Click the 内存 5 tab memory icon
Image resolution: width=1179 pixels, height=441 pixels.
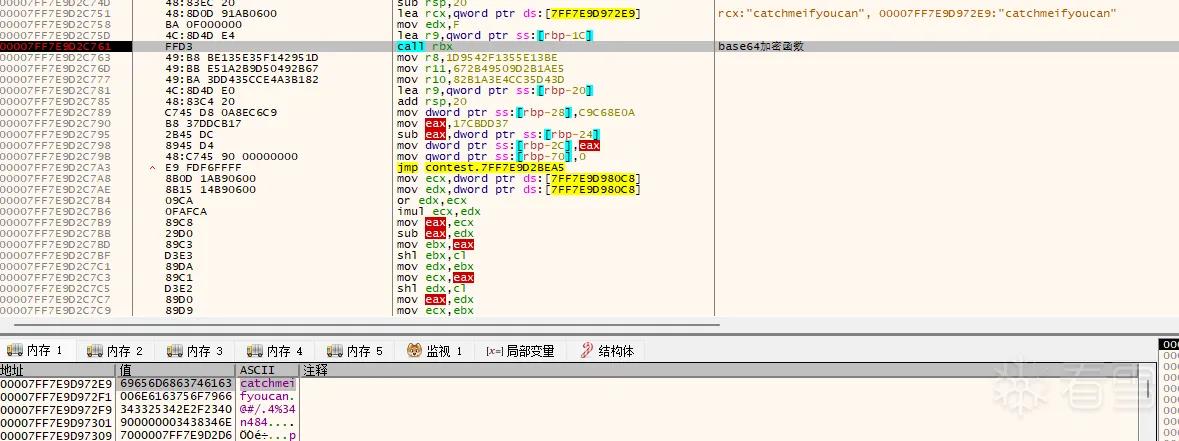(335, 351)
